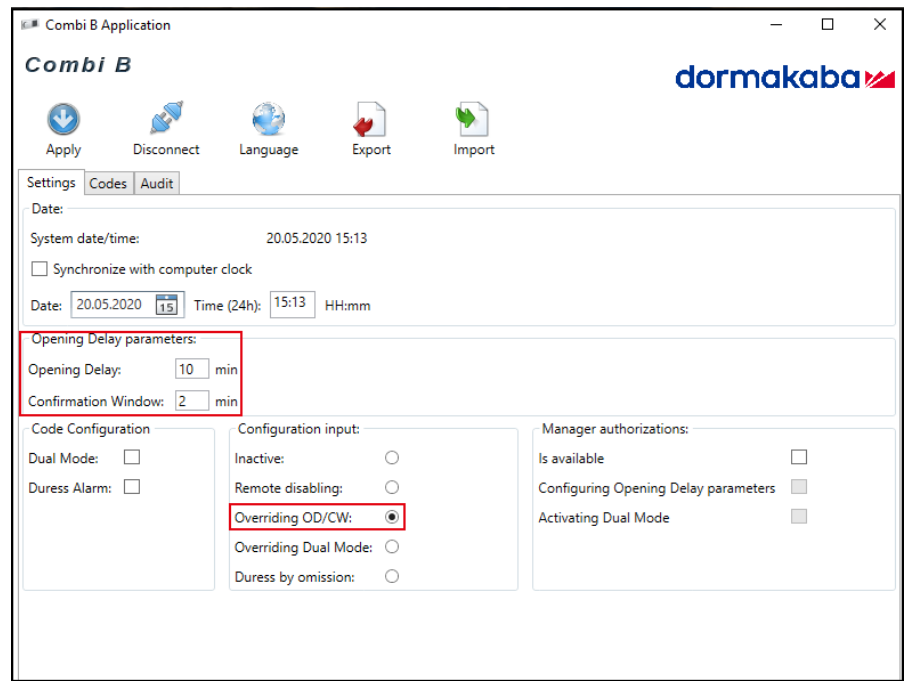Open the Language globe icon

point(268,120)
